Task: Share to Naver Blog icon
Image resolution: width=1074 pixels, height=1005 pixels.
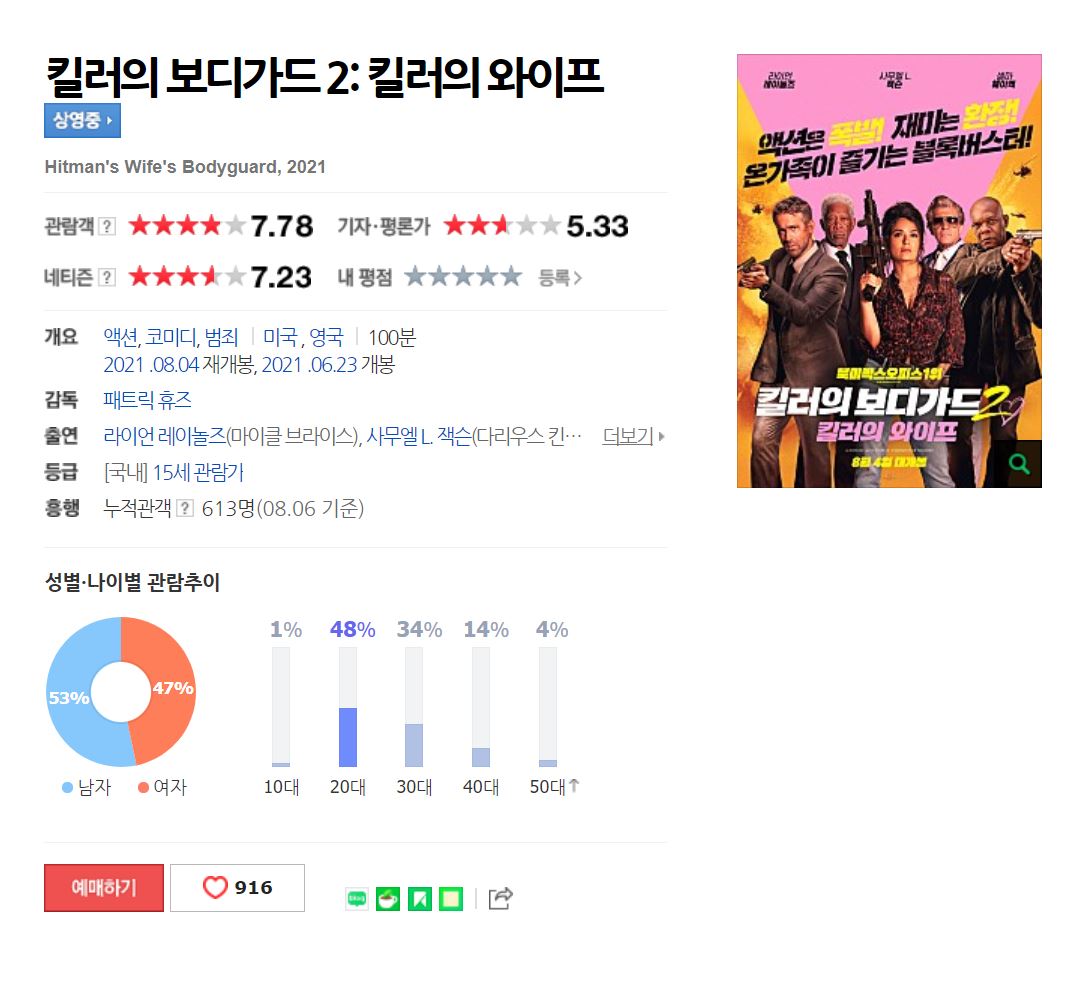Action: [357, 898]
